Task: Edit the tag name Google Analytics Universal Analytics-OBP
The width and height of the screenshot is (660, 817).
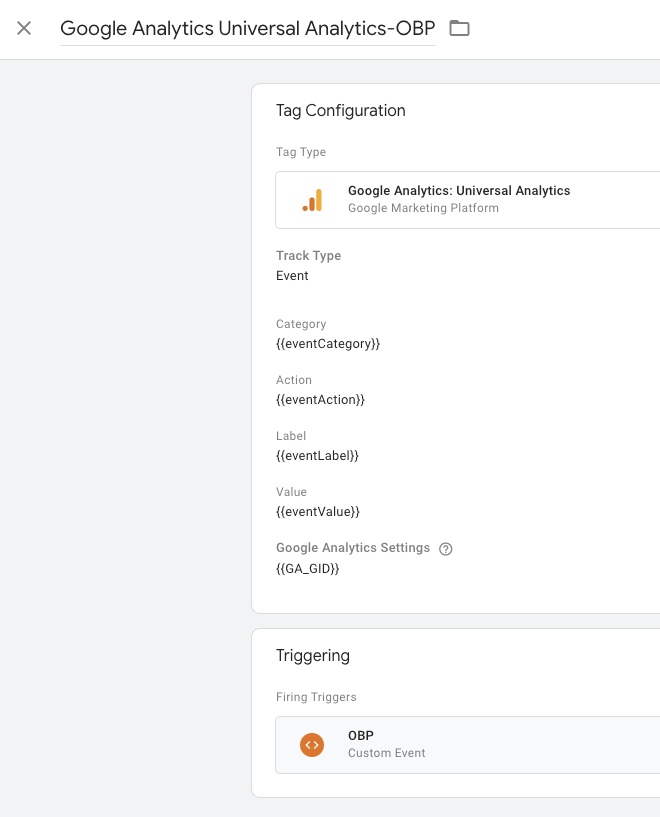Action: 247,29
